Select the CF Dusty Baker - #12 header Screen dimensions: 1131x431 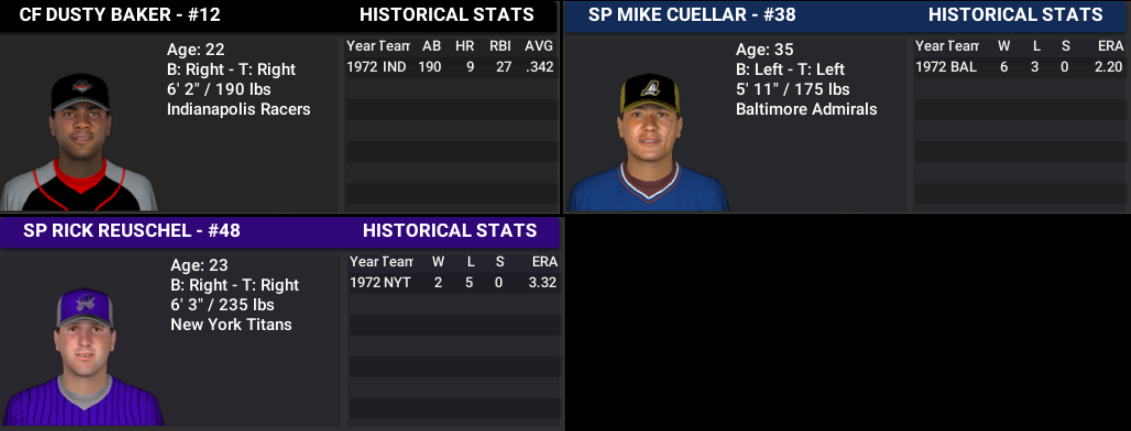pyautogui.click(x=120, y=15)
